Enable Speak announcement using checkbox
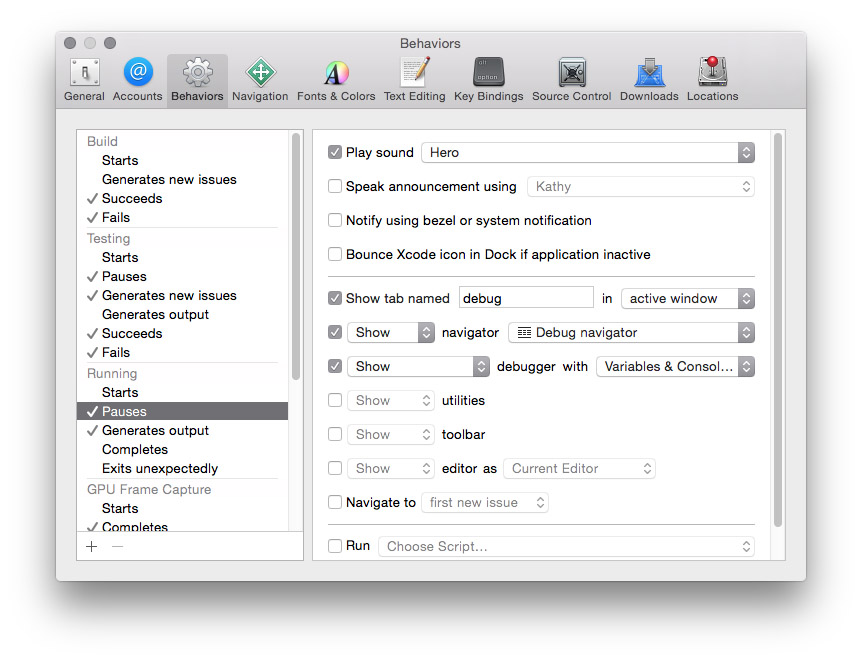Image resolution: width=862 pixels, height=661 pixels. [x=335, y=186]
